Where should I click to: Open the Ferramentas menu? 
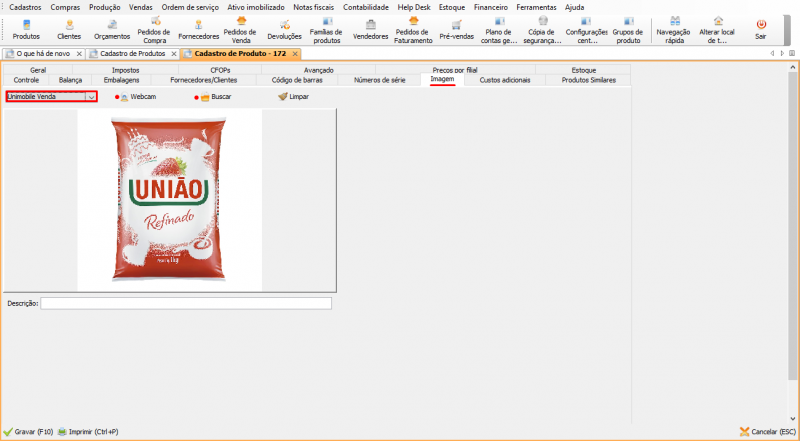536,7
